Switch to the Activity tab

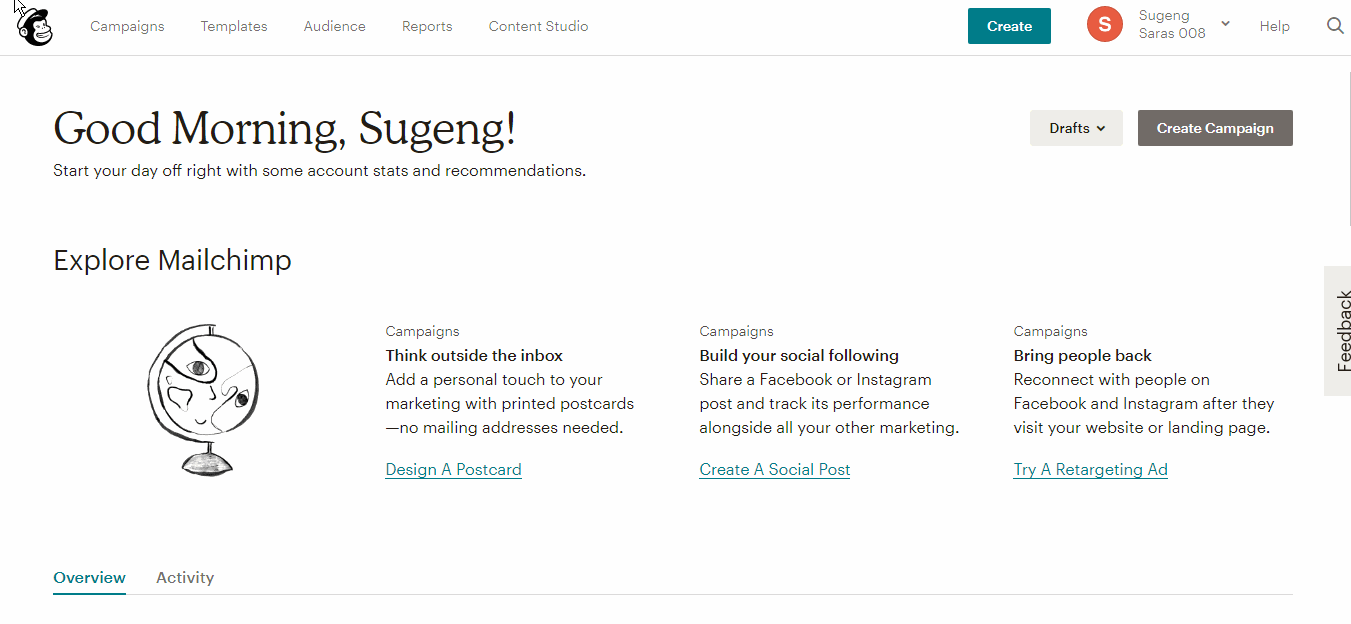(185, 577)
